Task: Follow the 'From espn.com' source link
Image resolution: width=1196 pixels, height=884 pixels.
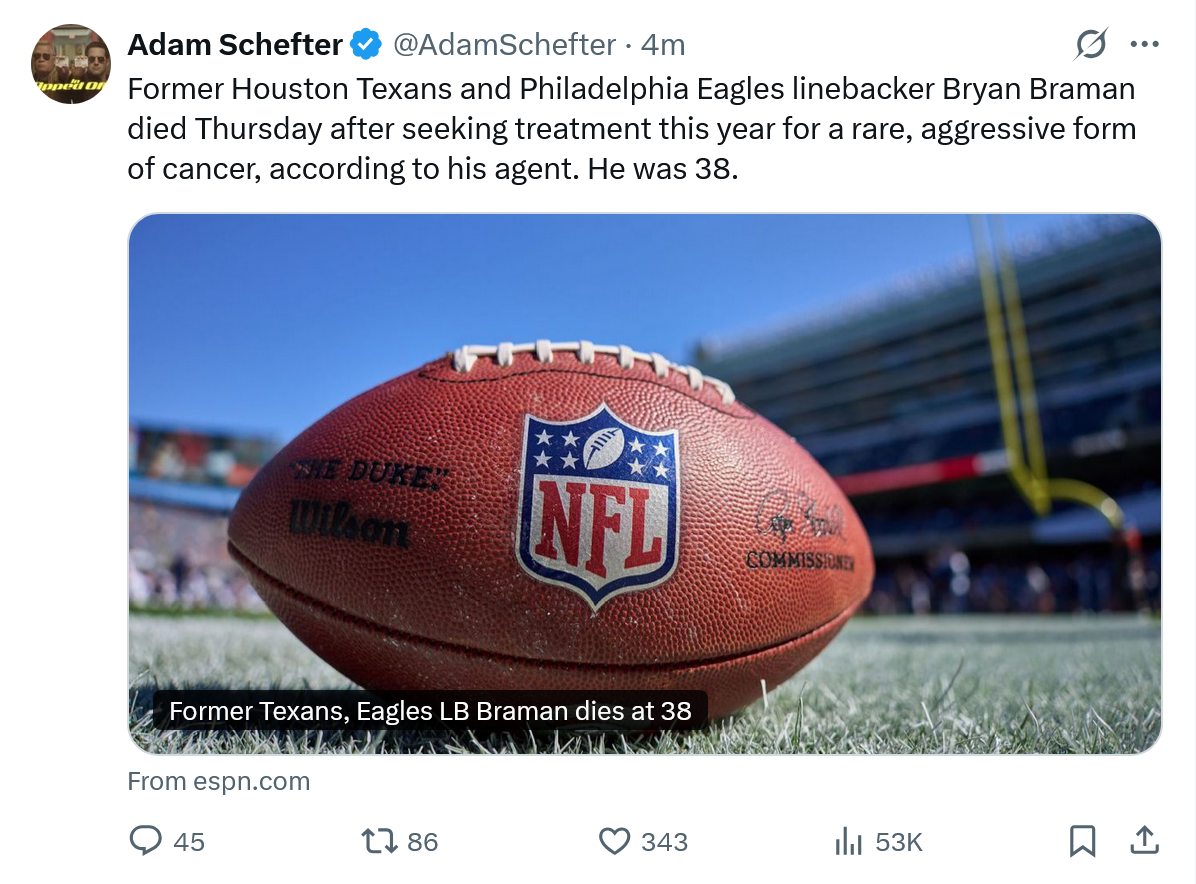Action: click(219, 781)
